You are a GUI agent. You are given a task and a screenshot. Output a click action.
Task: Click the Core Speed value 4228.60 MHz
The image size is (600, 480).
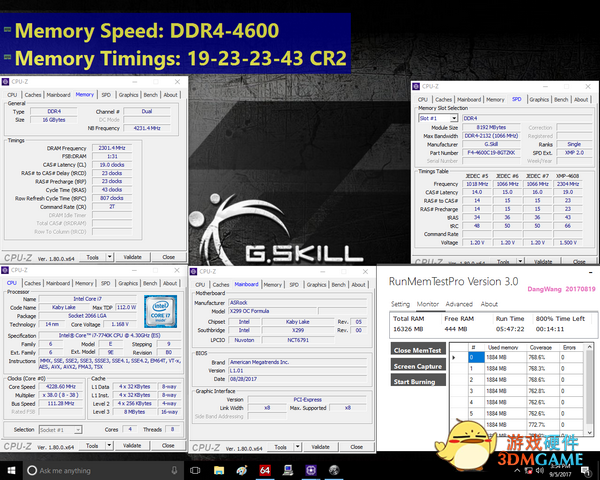coord(61,387)
